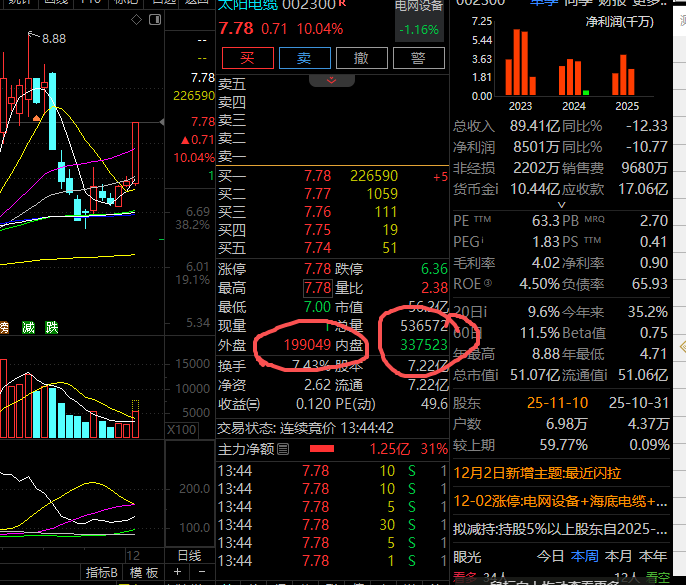Expand the order book red double-chevron
The image size is (686, 585).
click(332, 80)
